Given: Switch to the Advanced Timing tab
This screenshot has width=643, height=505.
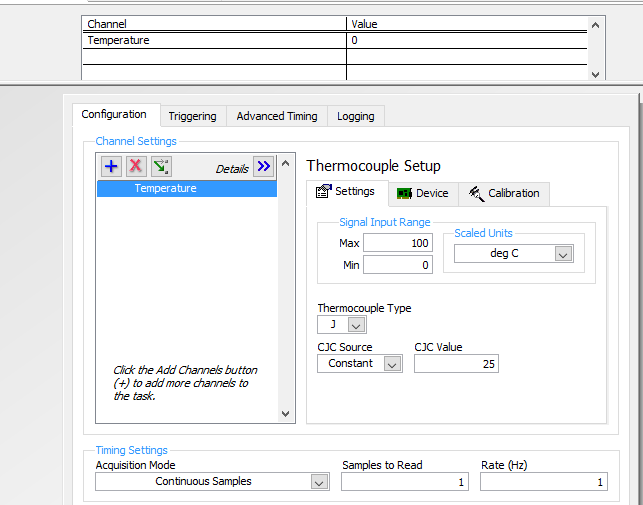Looking at the screenshot, I should tap(277, 117).
